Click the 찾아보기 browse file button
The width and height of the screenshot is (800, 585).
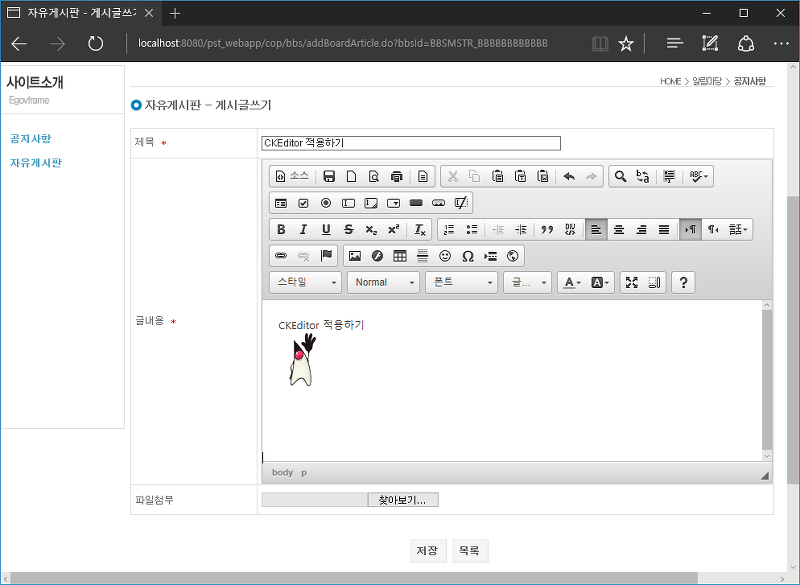[403, 500]
